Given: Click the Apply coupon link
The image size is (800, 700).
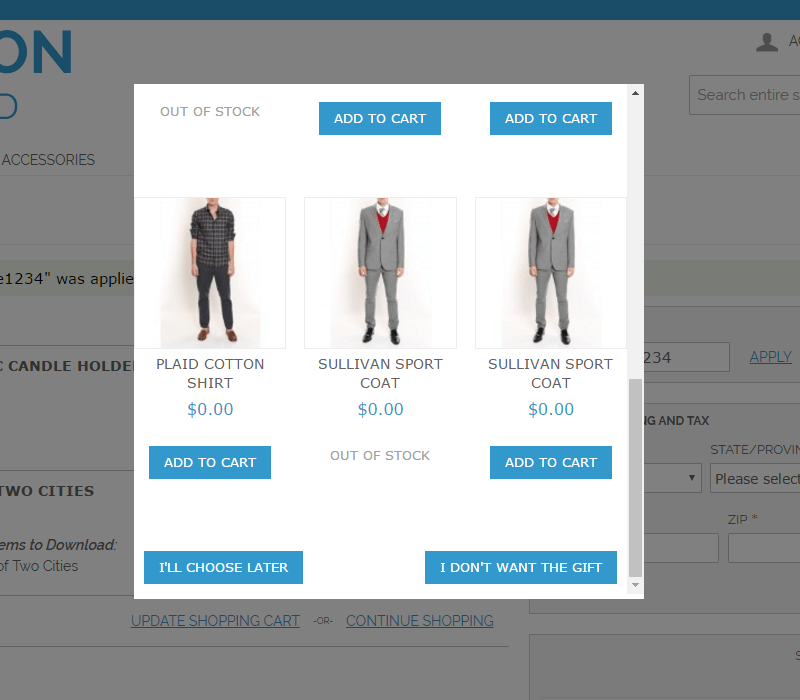Looking at the screenshot, I should (x=770, y=357).
